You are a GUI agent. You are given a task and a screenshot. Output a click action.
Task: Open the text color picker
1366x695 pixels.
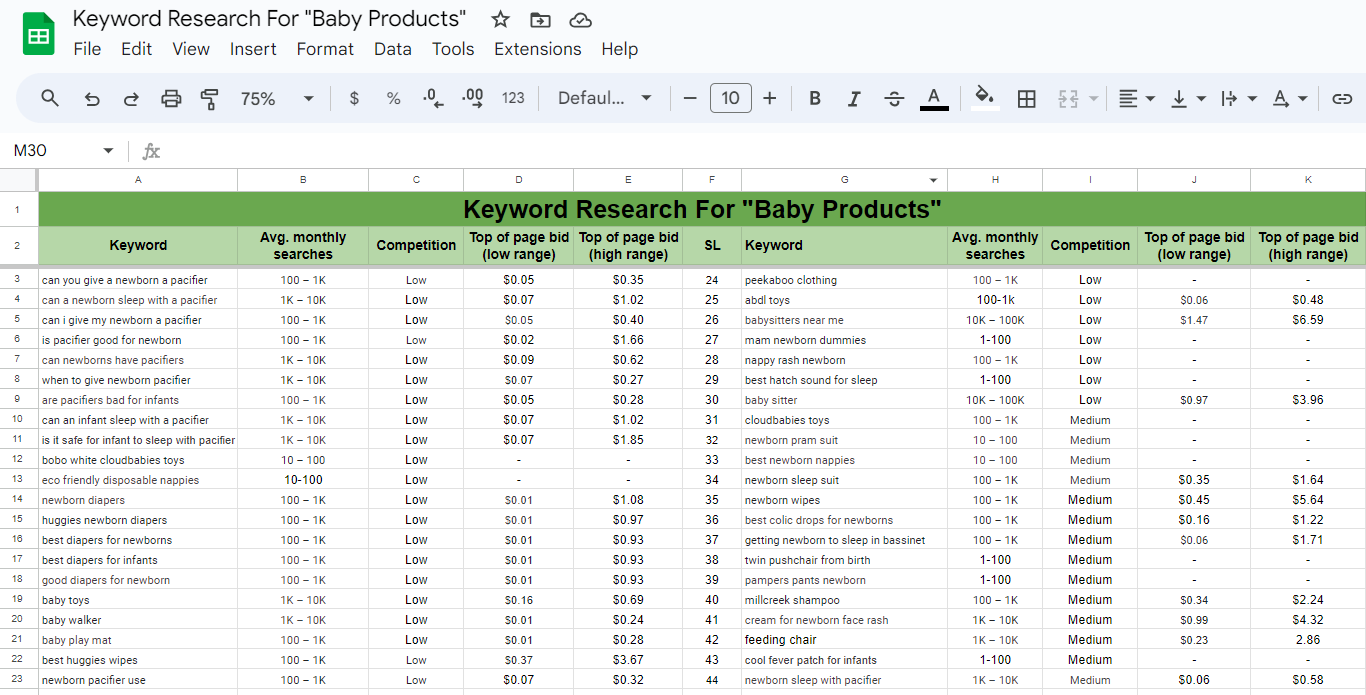(934, 98)
